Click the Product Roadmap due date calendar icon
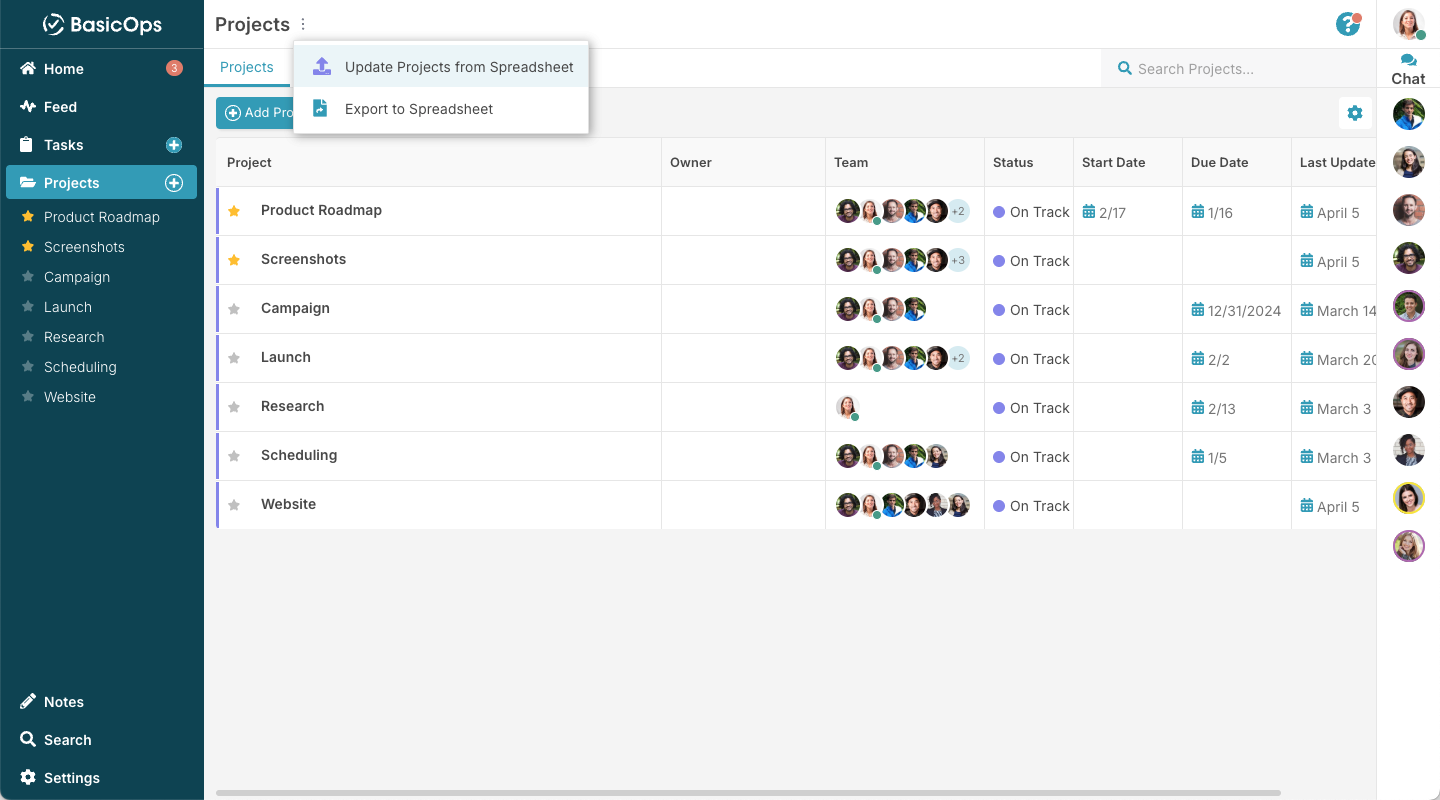Viewport: 1440px width, 800px height. tap(1198, 212)
